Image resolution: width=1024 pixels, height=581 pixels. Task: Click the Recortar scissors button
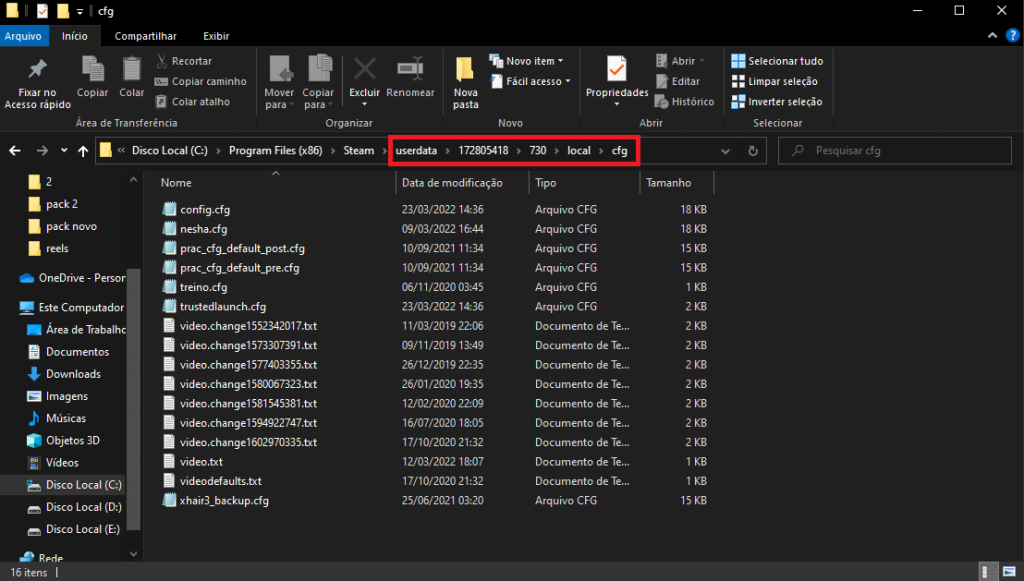[183, 61]
